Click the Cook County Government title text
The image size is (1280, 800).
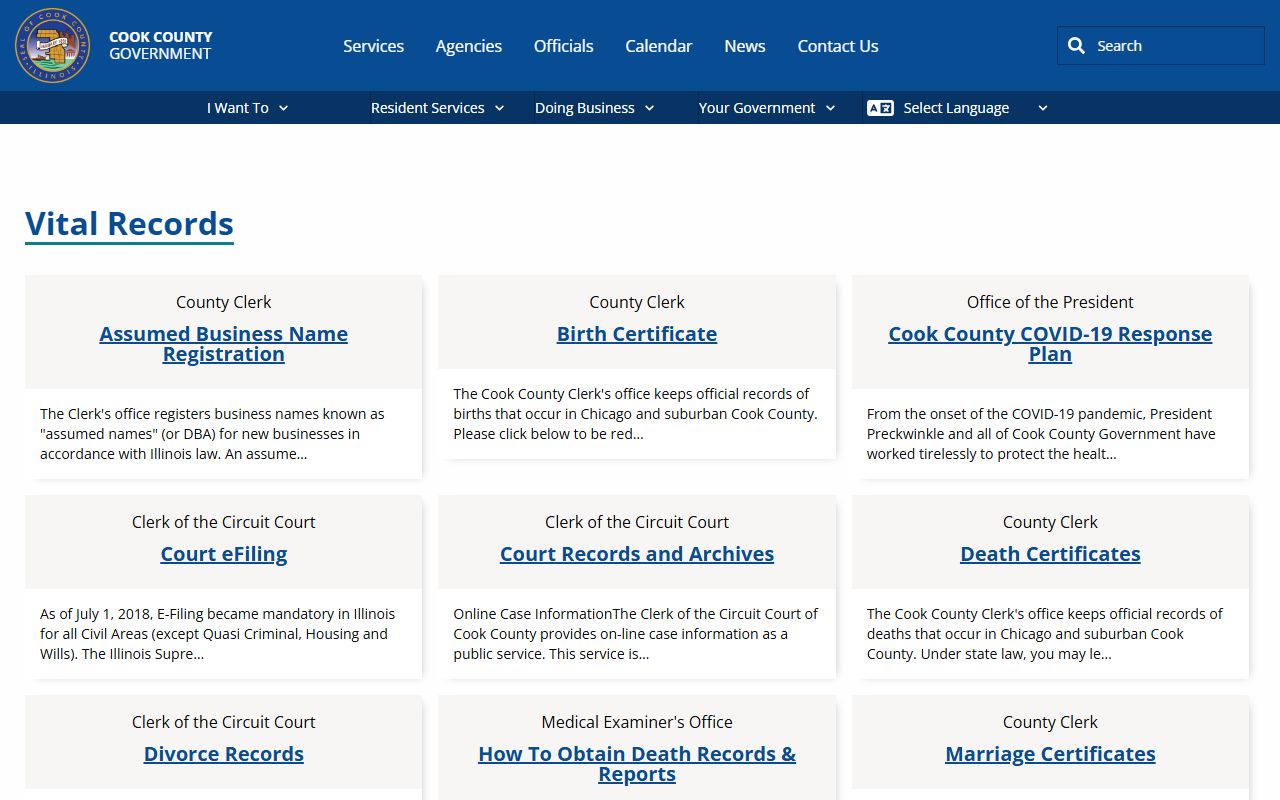point(160,46)
